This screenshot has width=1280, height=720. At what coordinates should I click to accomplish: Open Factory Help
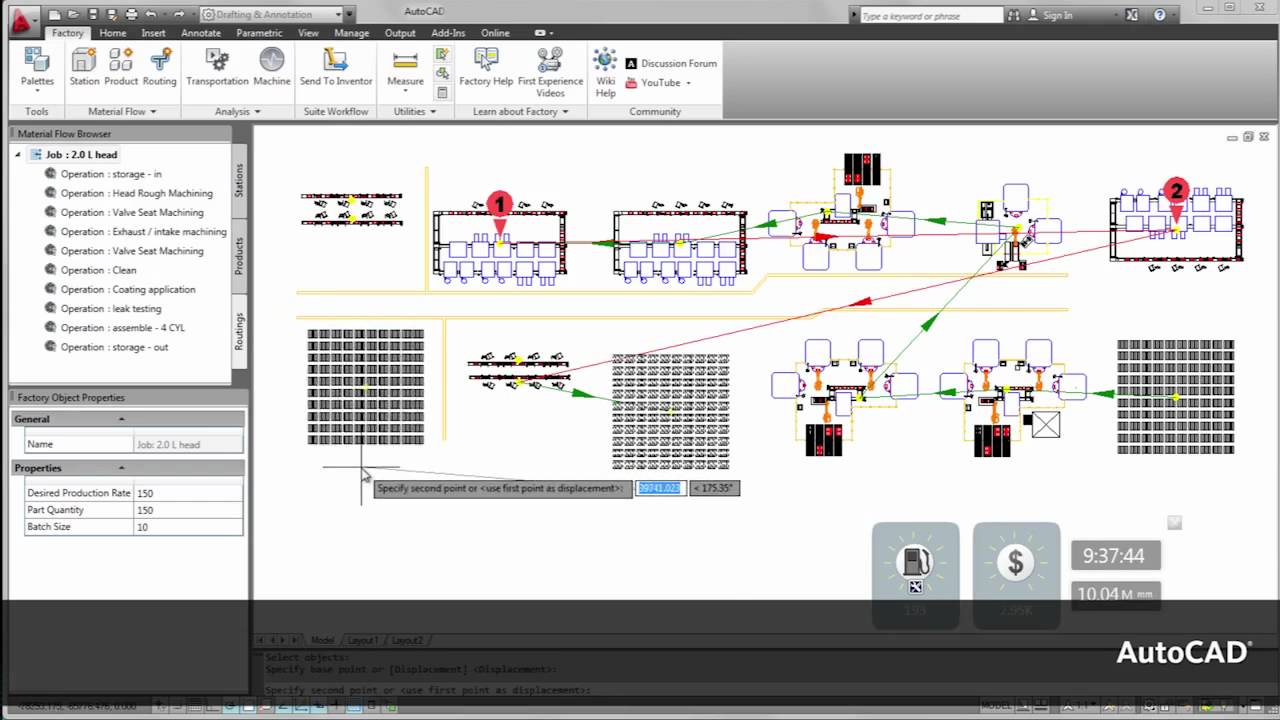486,67
